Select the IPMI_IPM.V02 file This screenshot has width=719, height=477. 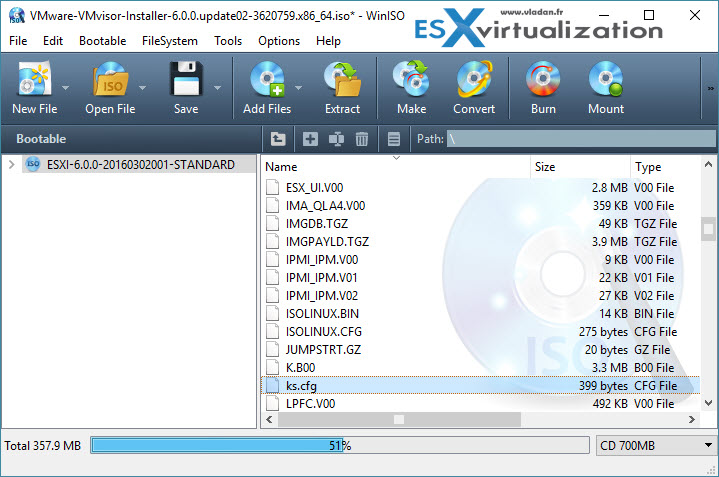pyautogui.click(x=321, y=295)
